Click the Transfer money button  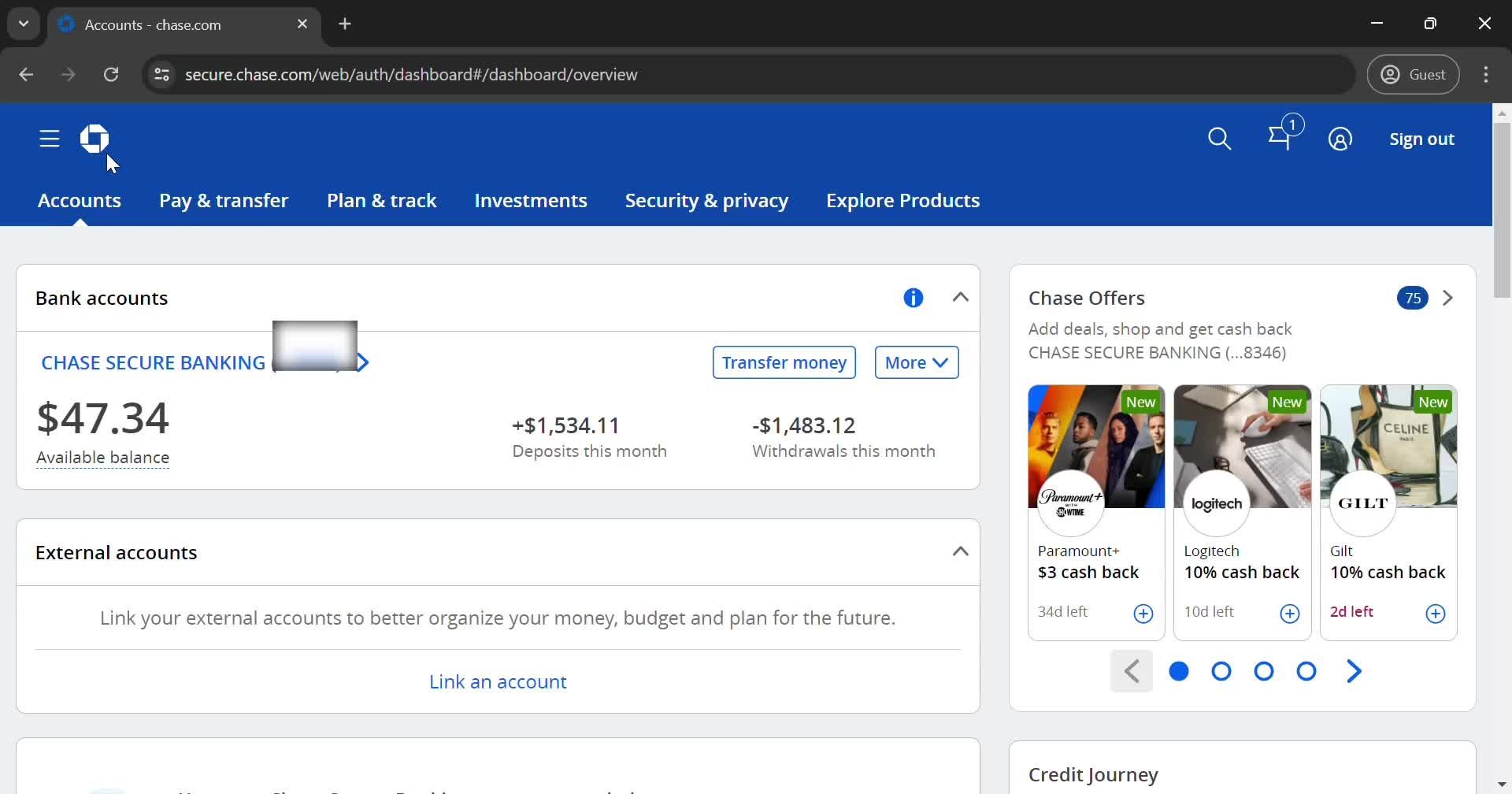pos(784,362)
